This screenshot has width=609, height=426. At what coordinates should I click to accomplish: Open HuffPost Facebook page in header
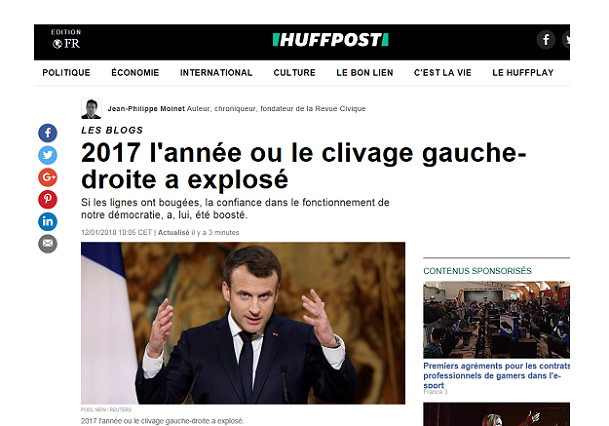click(546, 40)
